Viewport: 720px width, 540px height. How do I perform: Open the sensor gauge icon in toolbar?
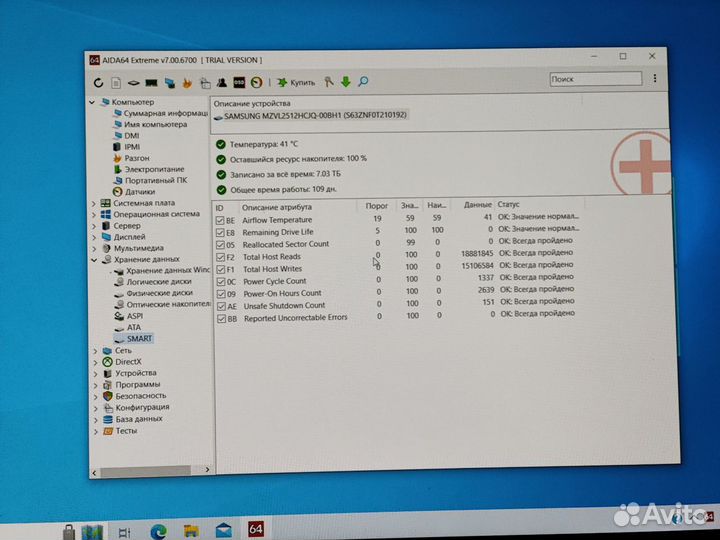(x=256, y=83)
